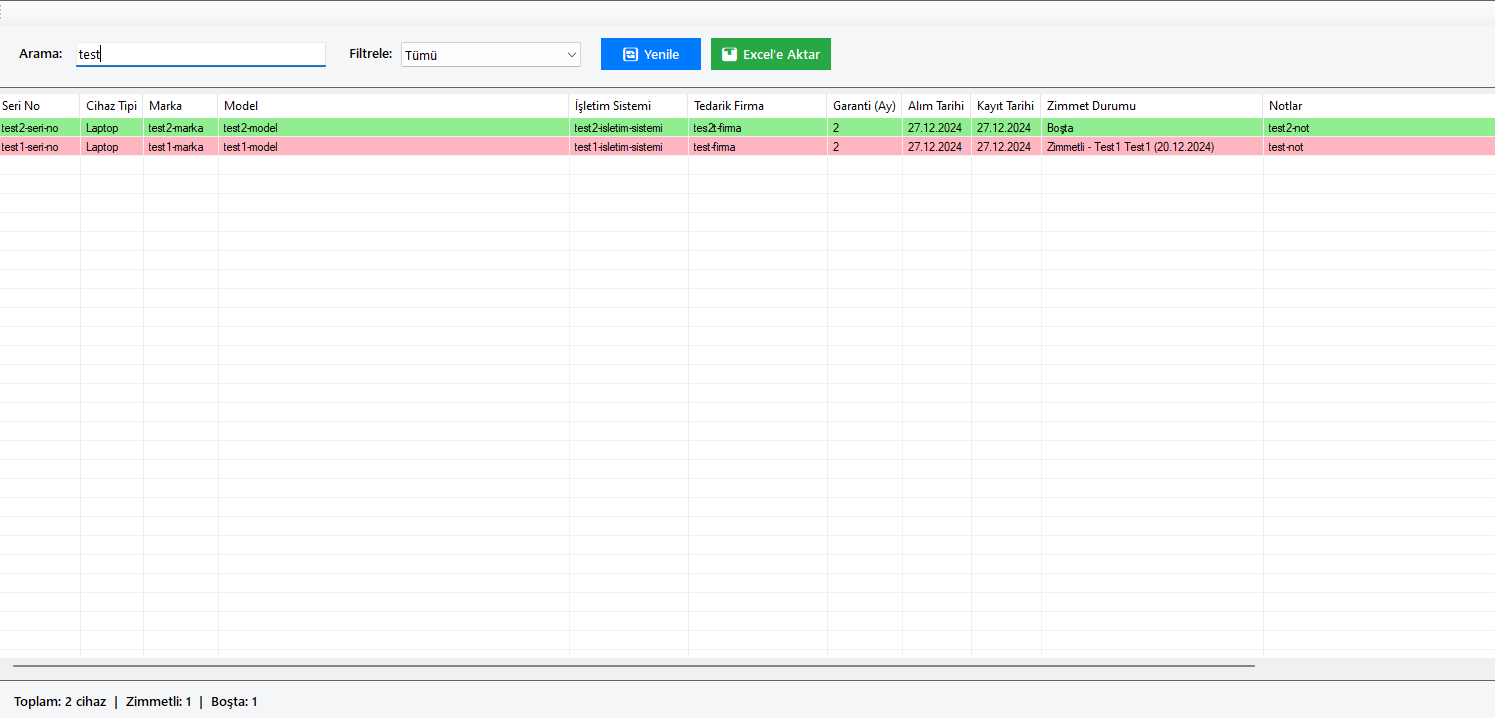Click the Toplam: 2 cihaz status text
The width and height of the screenshot is (1495, 718).
(x=60, y=702)
